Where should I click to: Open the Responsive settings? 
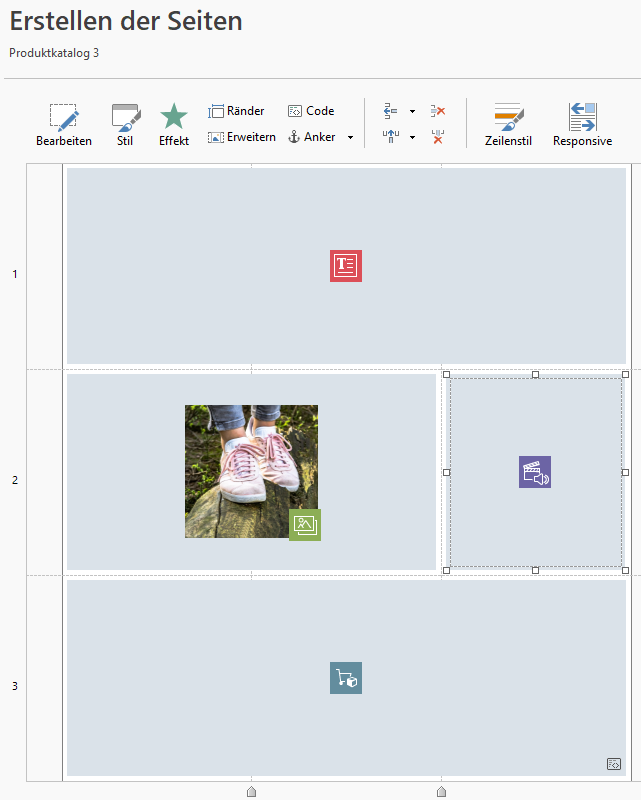582,125
